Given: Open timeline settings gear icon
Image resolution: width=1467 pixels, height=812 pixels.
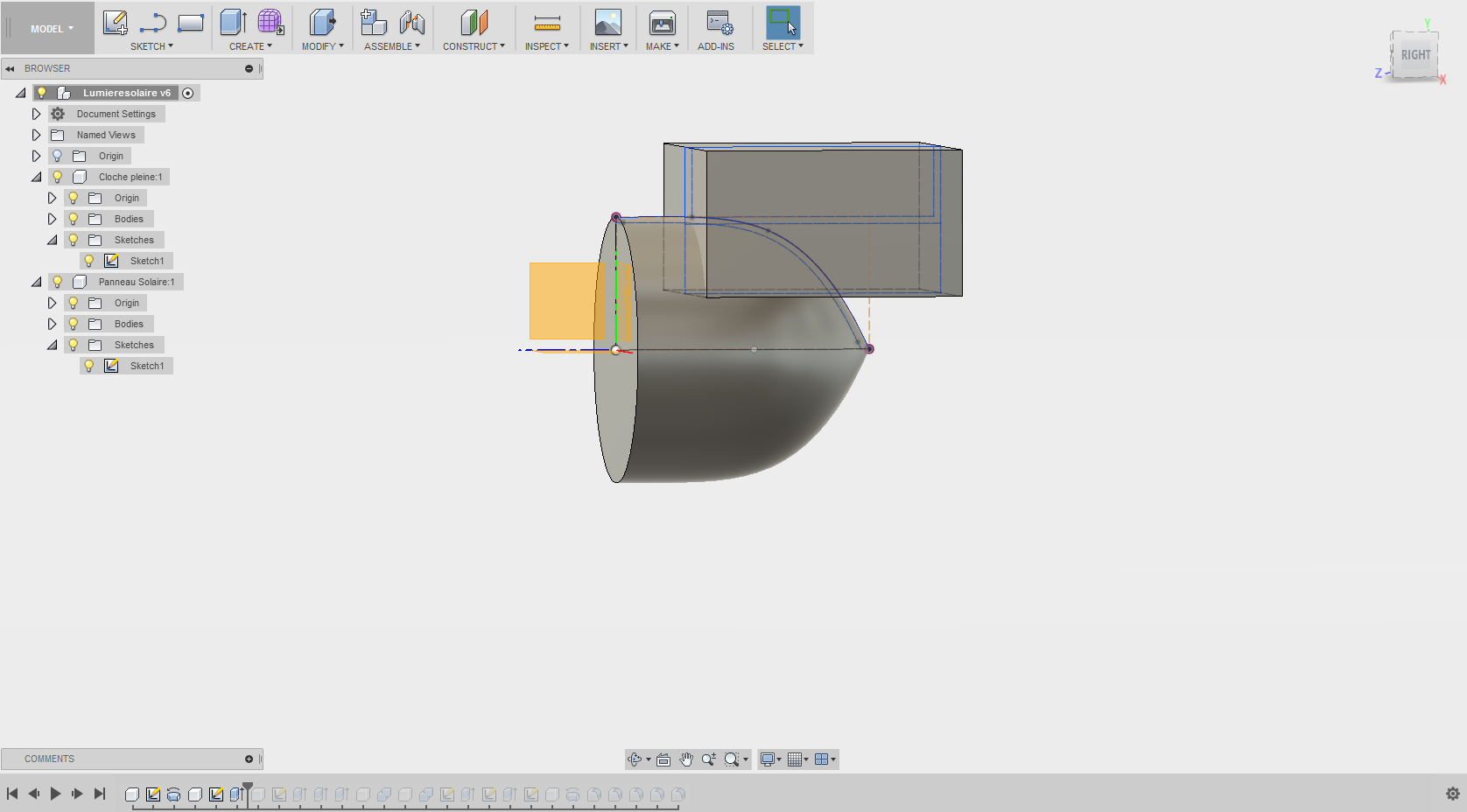Looking at the screenshot, I should coord(1453,794).
